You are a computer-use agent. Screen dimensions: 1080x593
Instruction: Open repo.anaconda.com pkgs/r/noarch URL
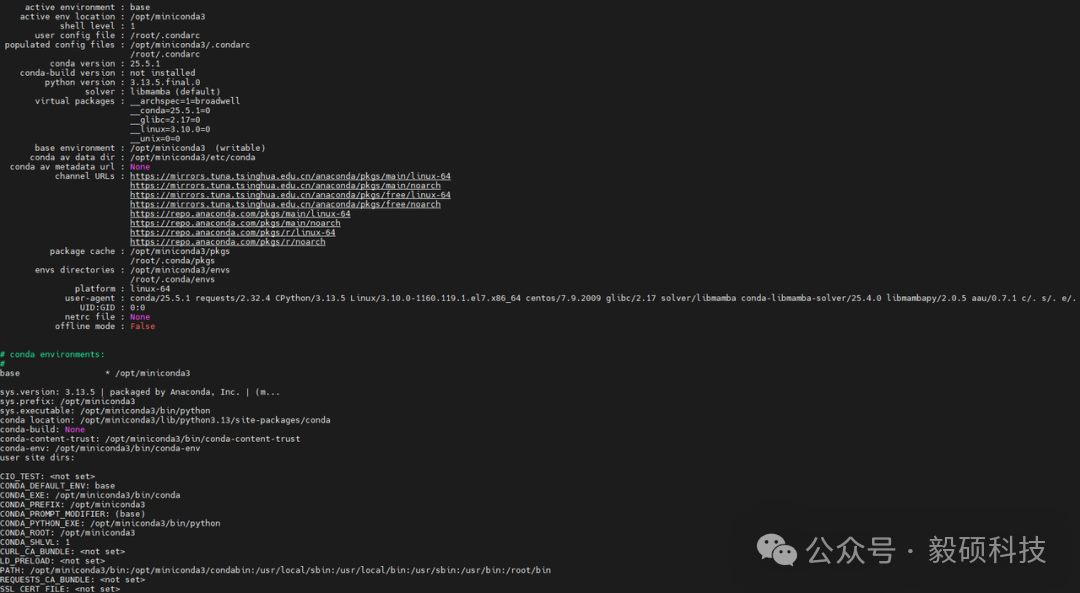pos(228,242)
